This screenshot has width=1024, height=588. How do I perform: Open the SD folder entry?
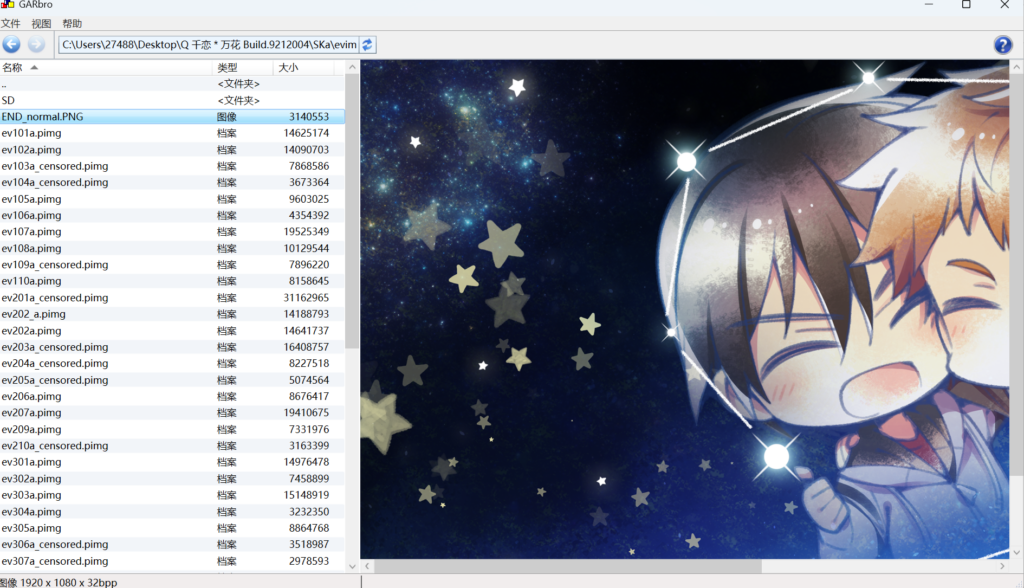tap(9, 100)
